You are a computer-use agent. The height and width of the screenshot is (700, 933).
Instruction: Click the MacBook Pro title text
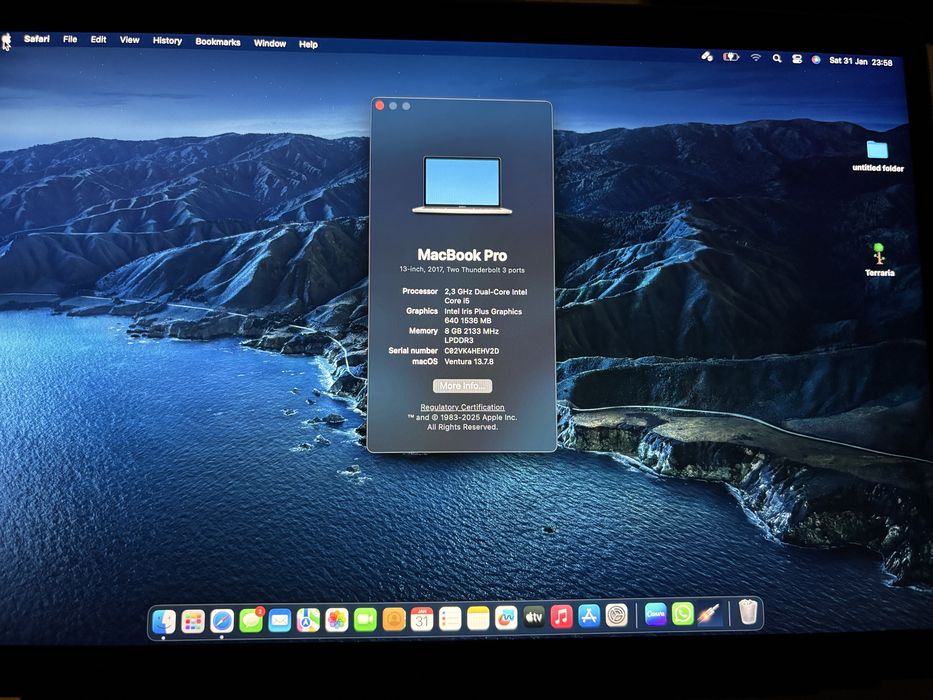tap(462, 255)
